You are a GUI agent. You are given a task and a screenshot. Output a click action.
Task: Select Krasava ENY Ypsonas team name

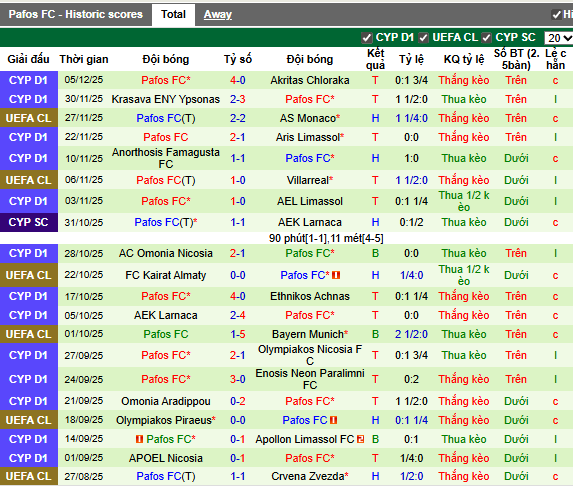[x=166, y=99]
